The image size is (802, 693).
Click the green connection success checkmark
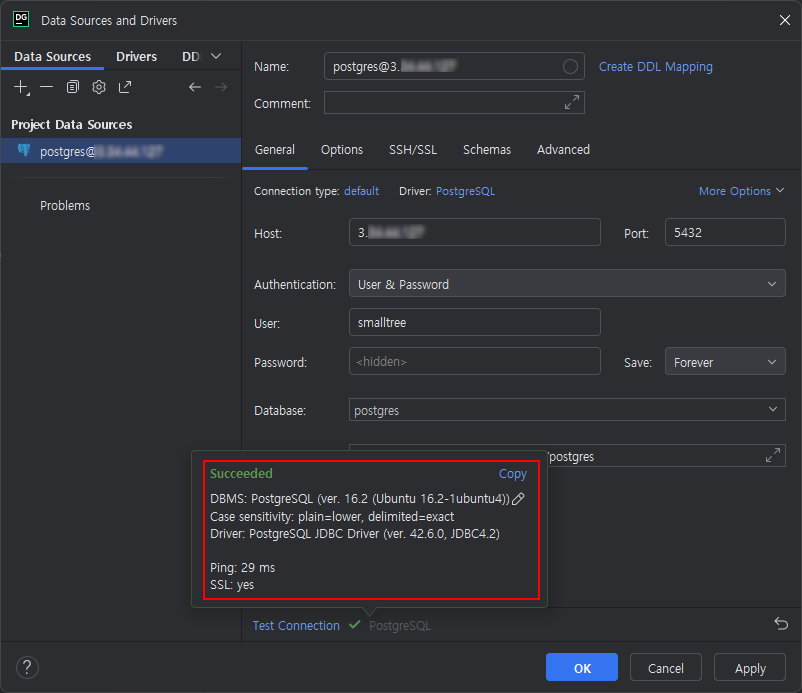[354, 624]
